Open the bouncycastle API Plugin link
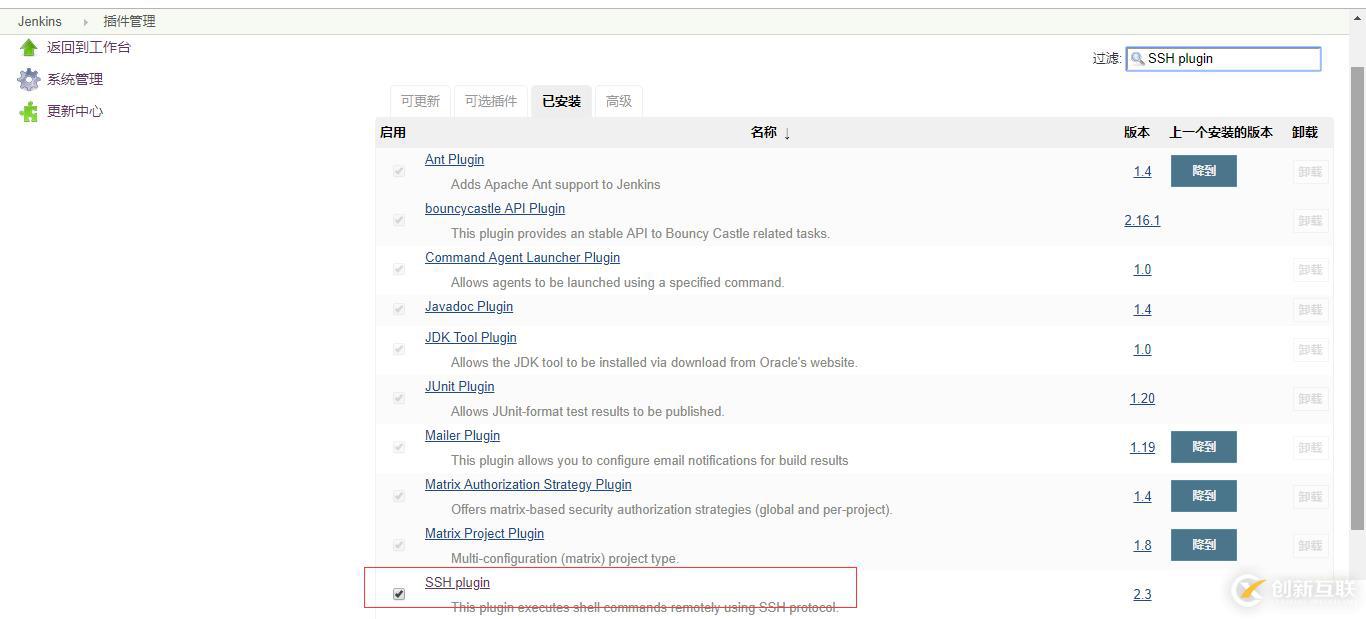Viewport: 1366px width, 619px height. click(495, 208)
